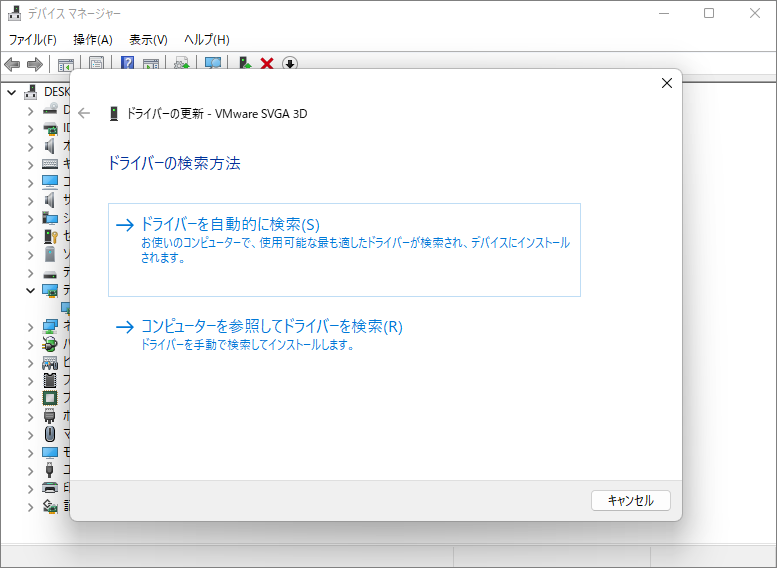Click the gear-and-page toolbar icon with green arrow
The width and height of the screenshot is (777, 568).
(x=181, y=64)
